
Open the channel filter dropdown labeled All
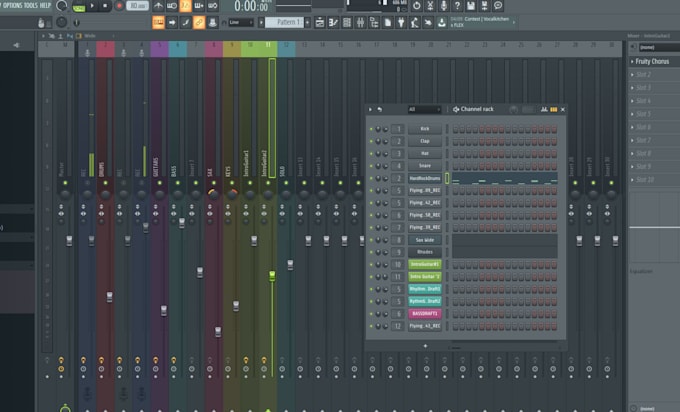pos(423,109)
